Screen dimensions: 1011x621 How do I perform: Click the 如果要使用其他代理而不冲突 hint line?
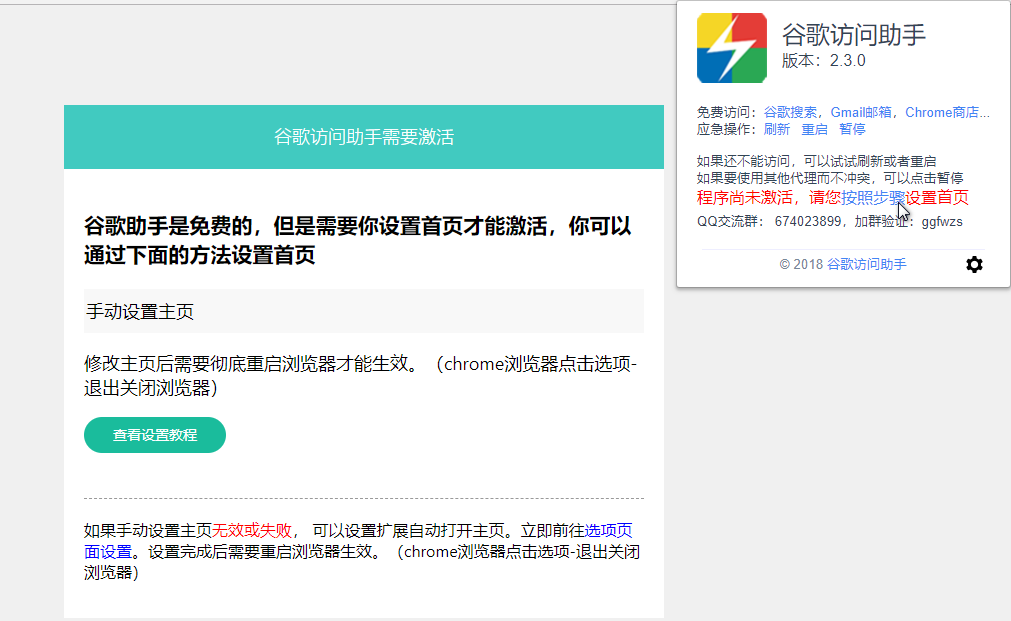point(830,178)
